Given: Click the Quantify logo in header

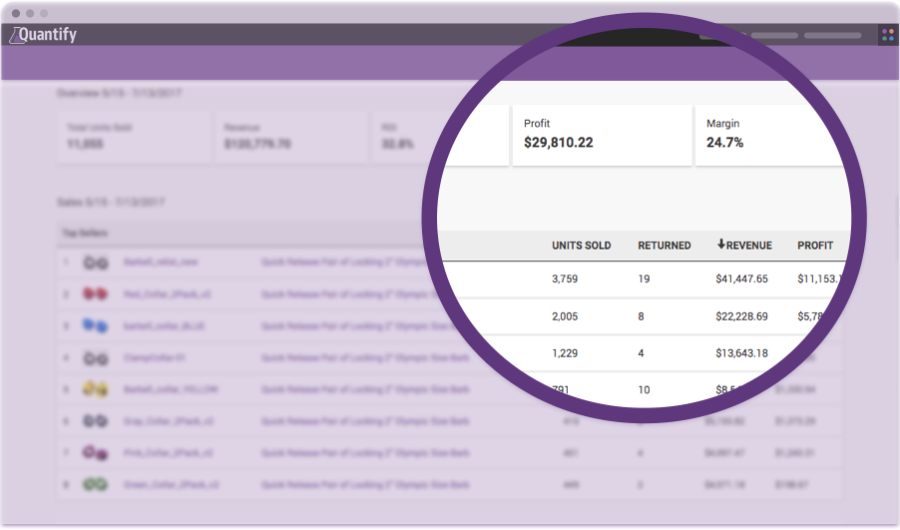Looking at the screenshot, I should 44,34.
